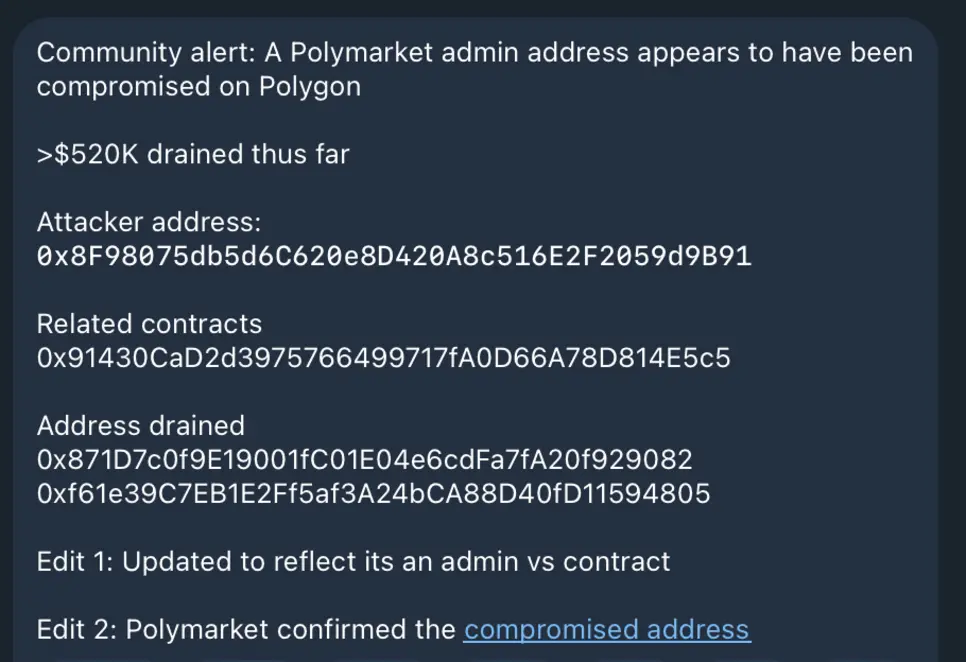Click the ">$520K drained thus far" line
The width and height of the screenshot is (966, 662).
coord(193,154)
